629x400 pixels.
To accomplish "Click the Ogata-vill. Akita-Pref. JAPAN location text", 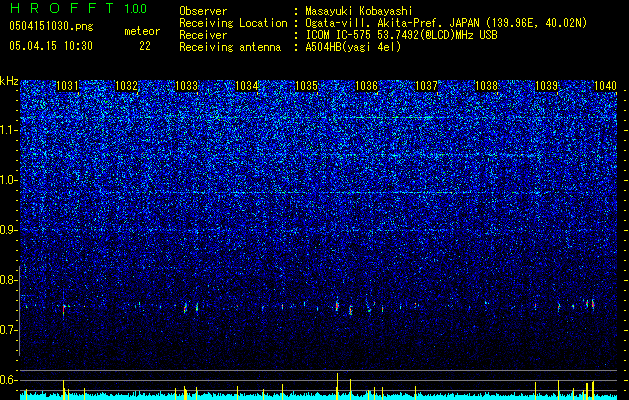I will 446,23.
